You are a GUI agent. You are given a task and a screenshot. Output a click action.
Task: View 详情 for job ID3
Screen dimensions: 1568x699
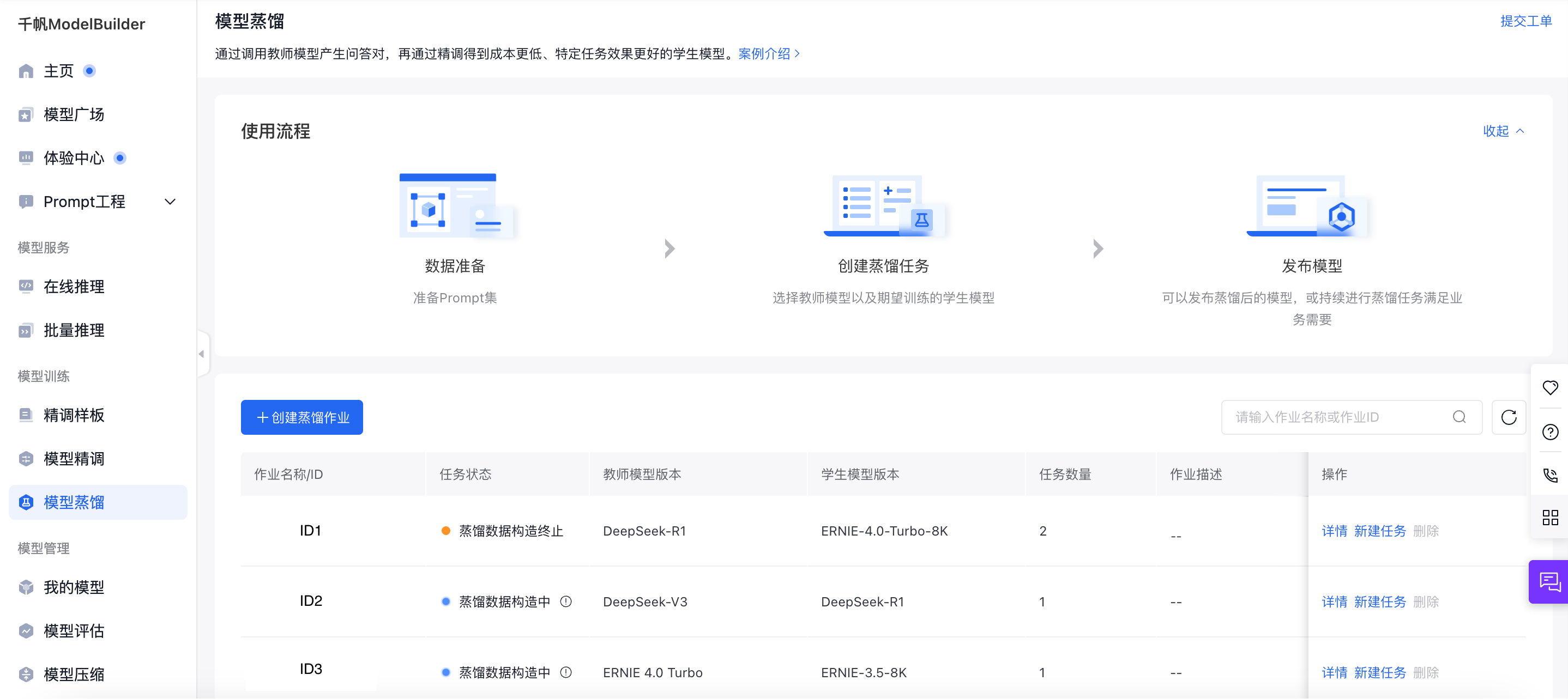pos(1334,672)
